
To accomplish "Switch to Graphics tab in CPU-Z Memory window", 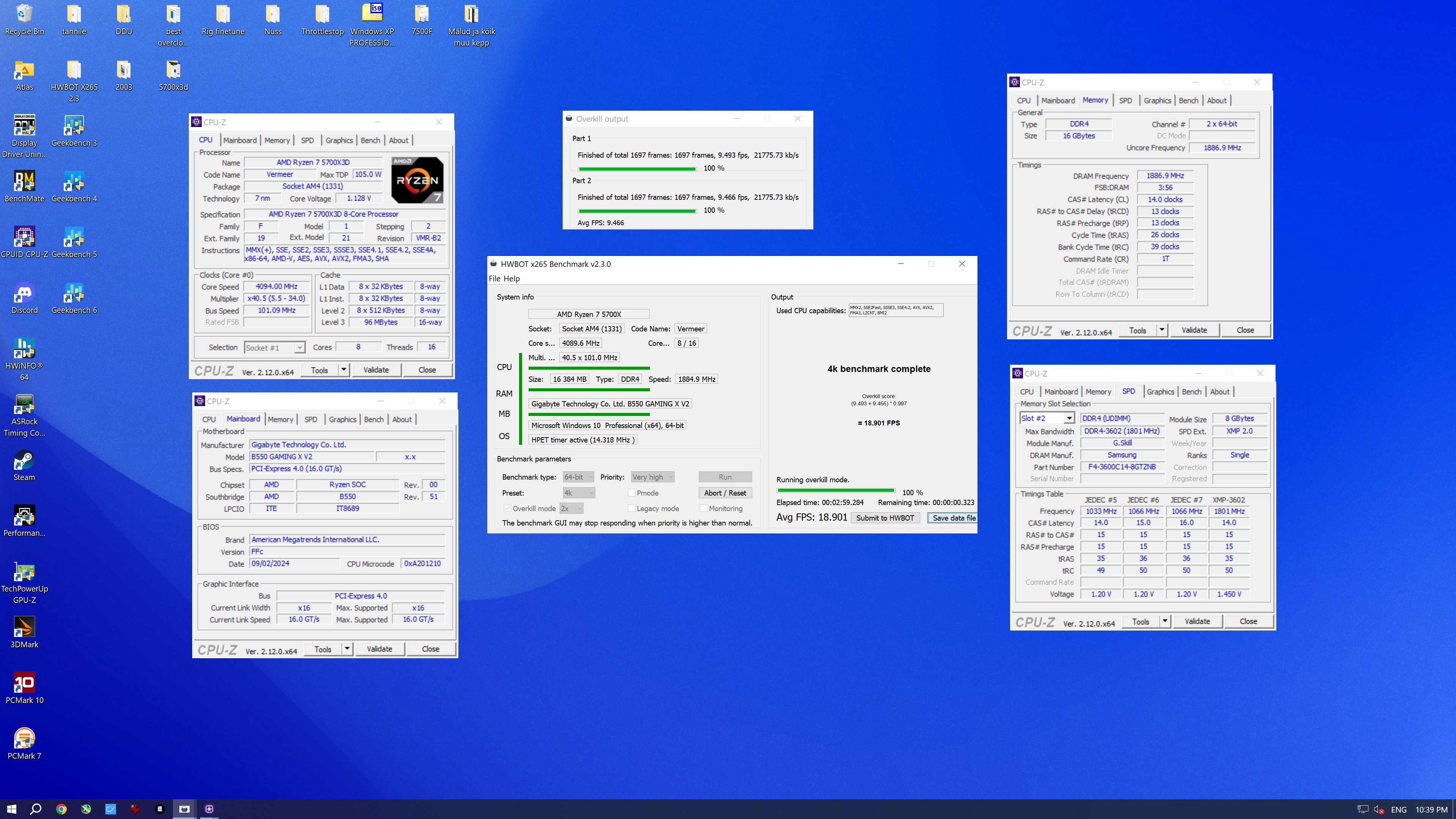I will point(1157,100).
